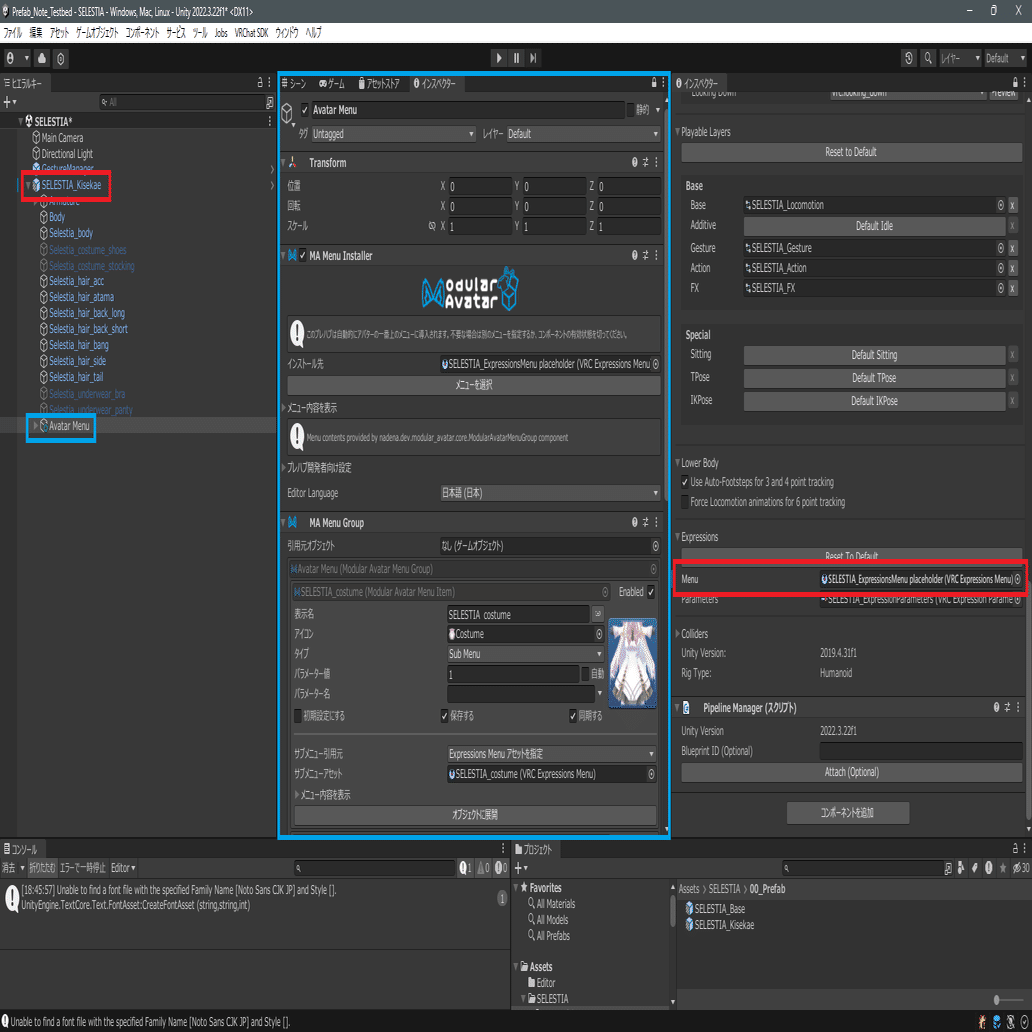
Task: Toggle lock on the right Inspector panel
Action: pos(1015,83)
